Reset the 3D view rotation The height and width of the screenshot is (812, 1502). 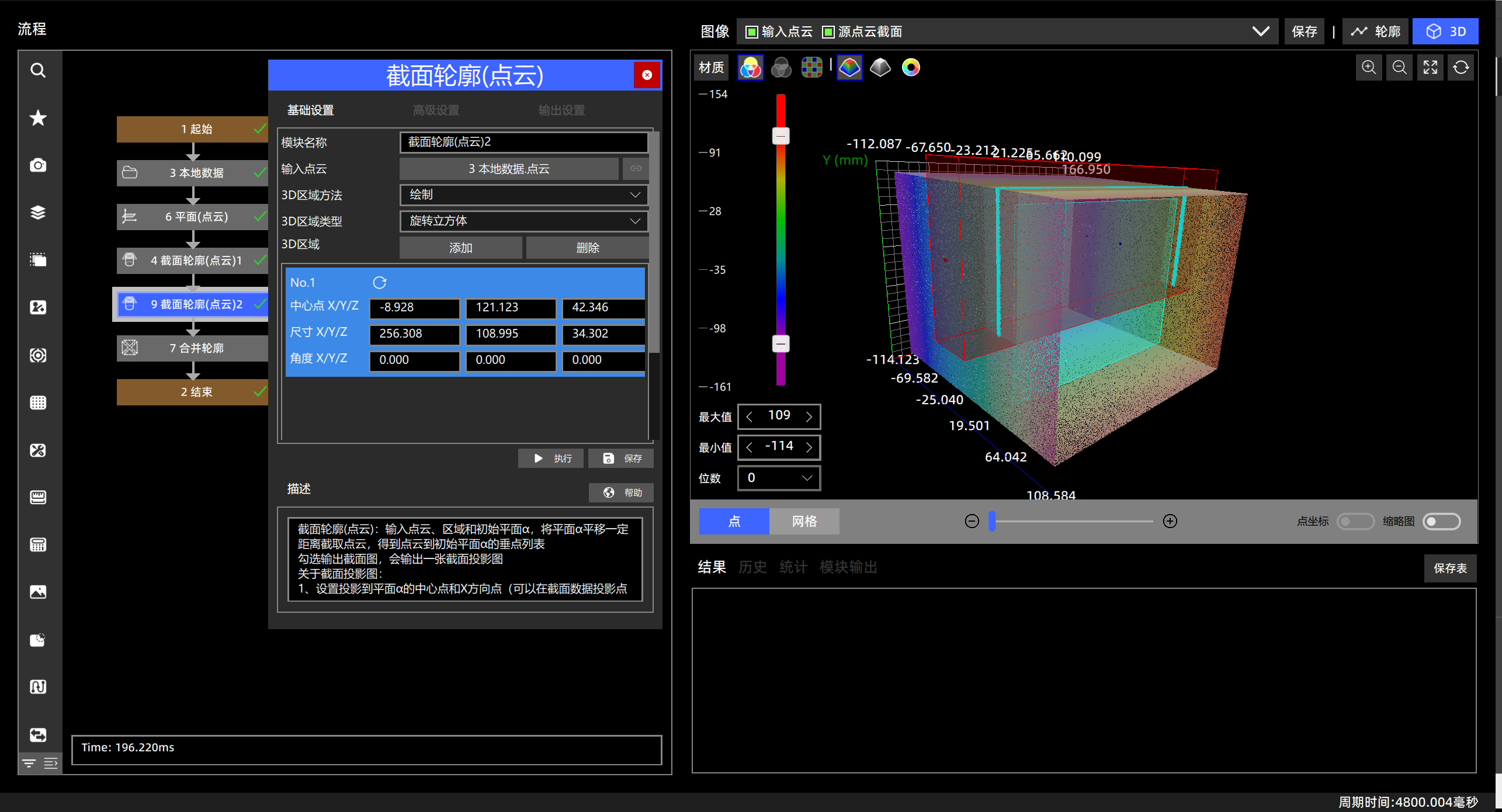tap(1461, 68)
